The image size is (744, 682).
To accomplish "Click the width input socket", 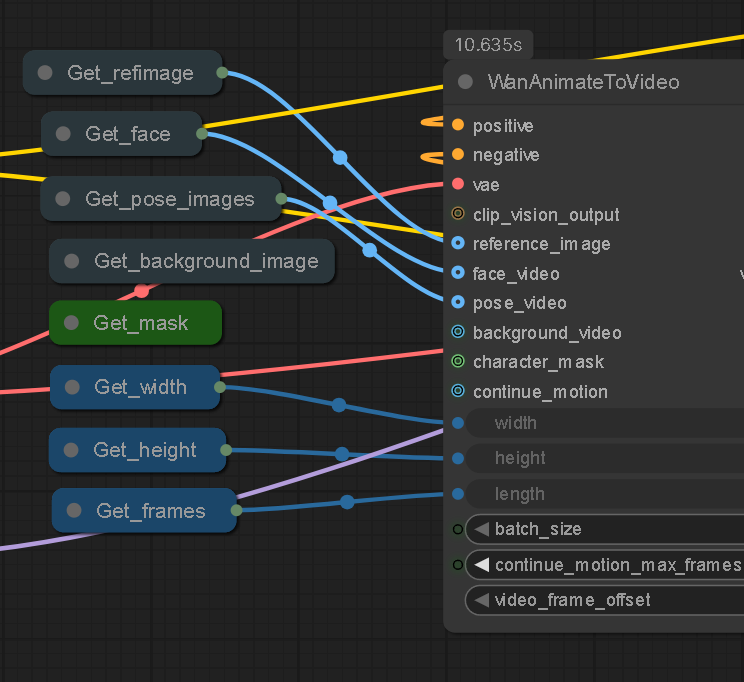I will (458, 423).
